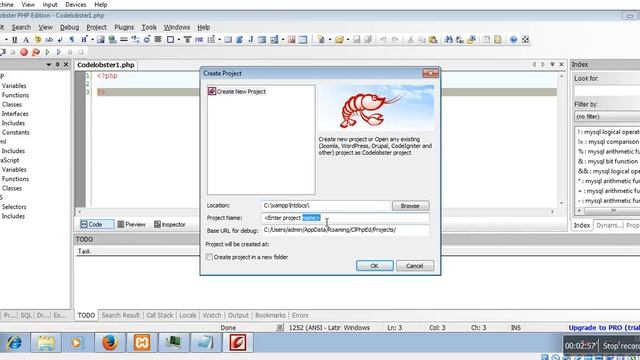Click the Open folder toolbar icon
The image size is (640, 360).
point(339,40)
